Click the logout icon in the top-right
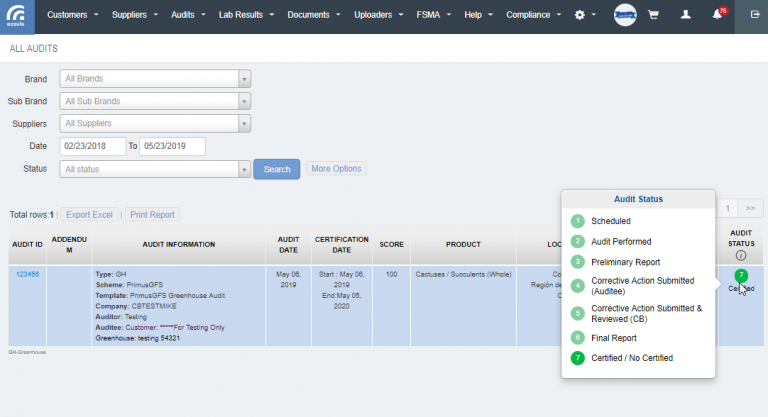The width and height of the screenshot is (768, 417). [x=753, y=16]
